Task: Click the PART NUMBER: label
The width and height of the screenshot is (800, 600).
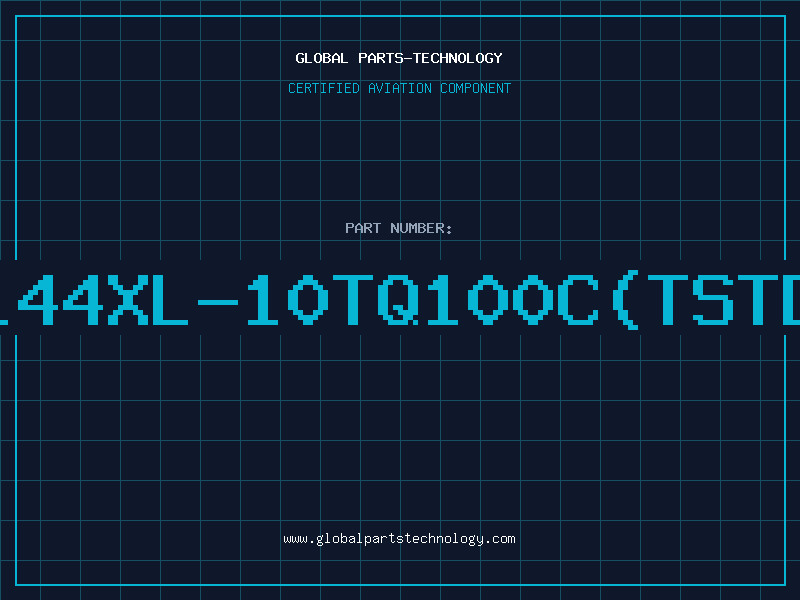Action: pyautogui.click(x=399, y=228)
